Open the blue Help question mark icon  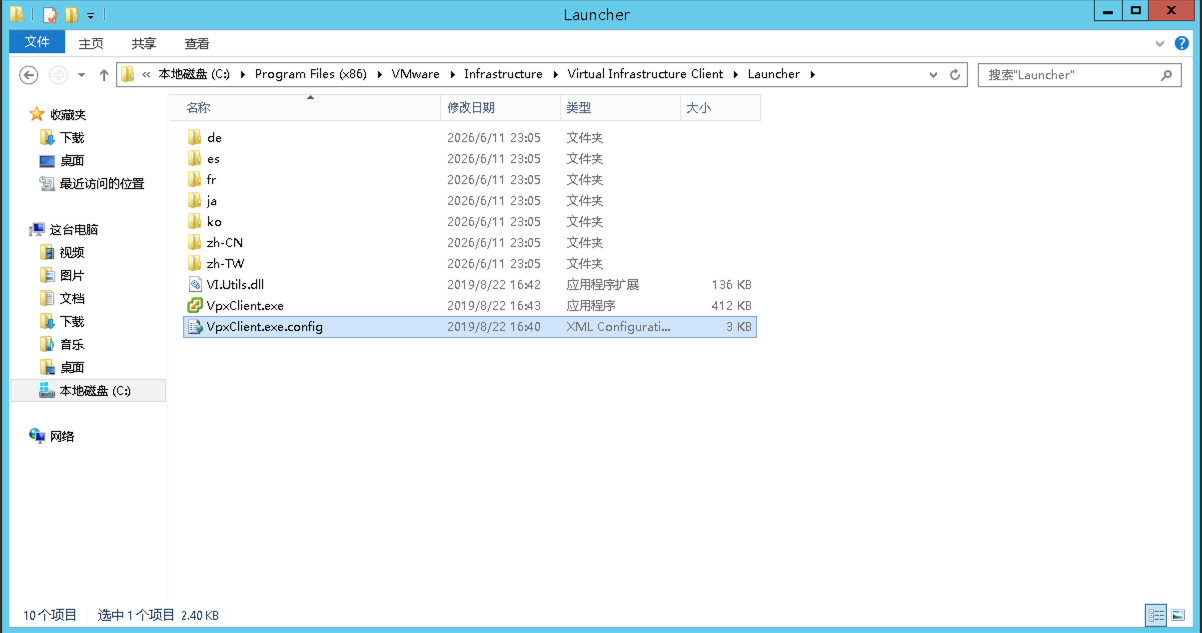[1180, 43]
